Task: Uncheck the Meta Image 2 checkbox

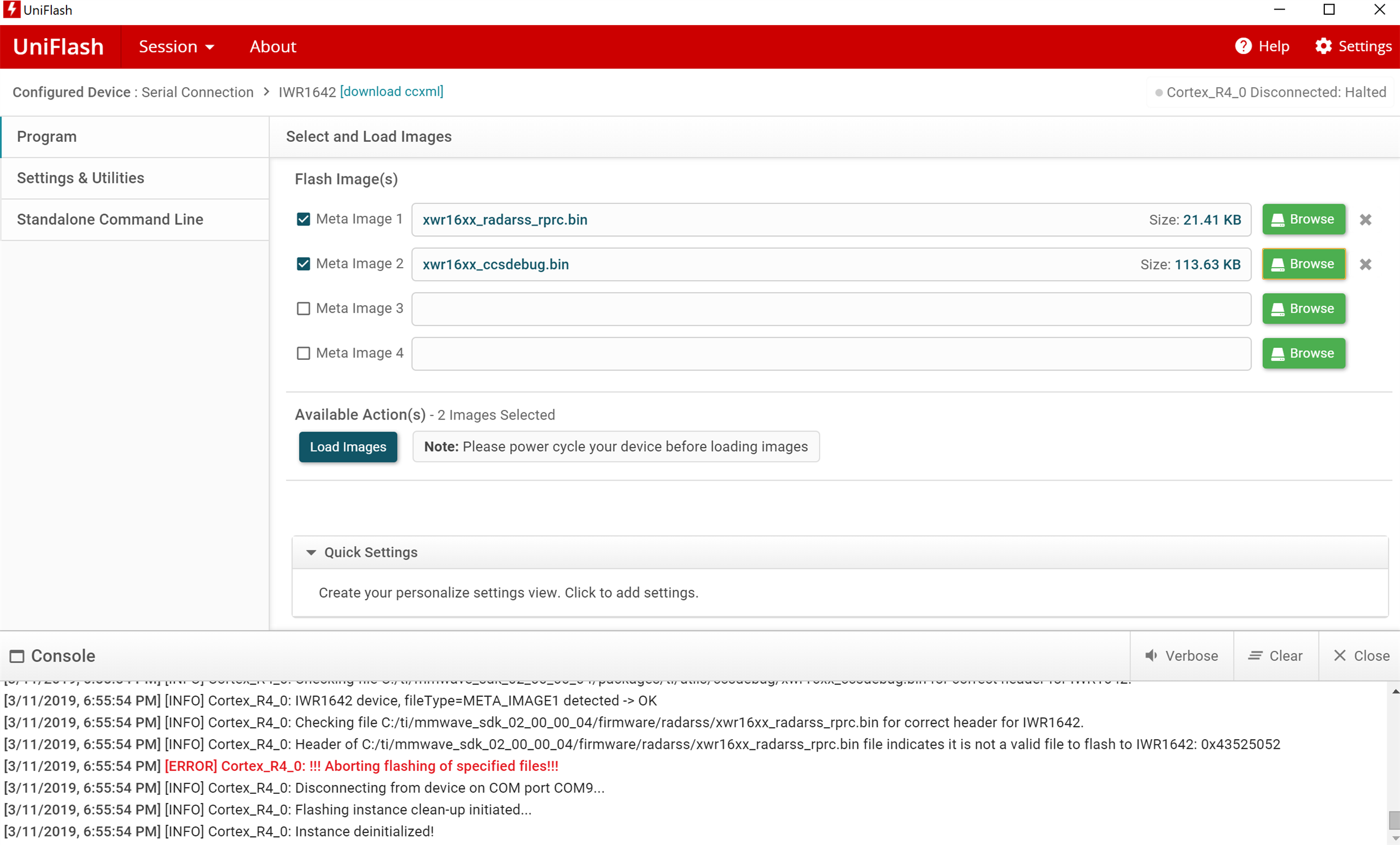Action: (x=303, y=264)
